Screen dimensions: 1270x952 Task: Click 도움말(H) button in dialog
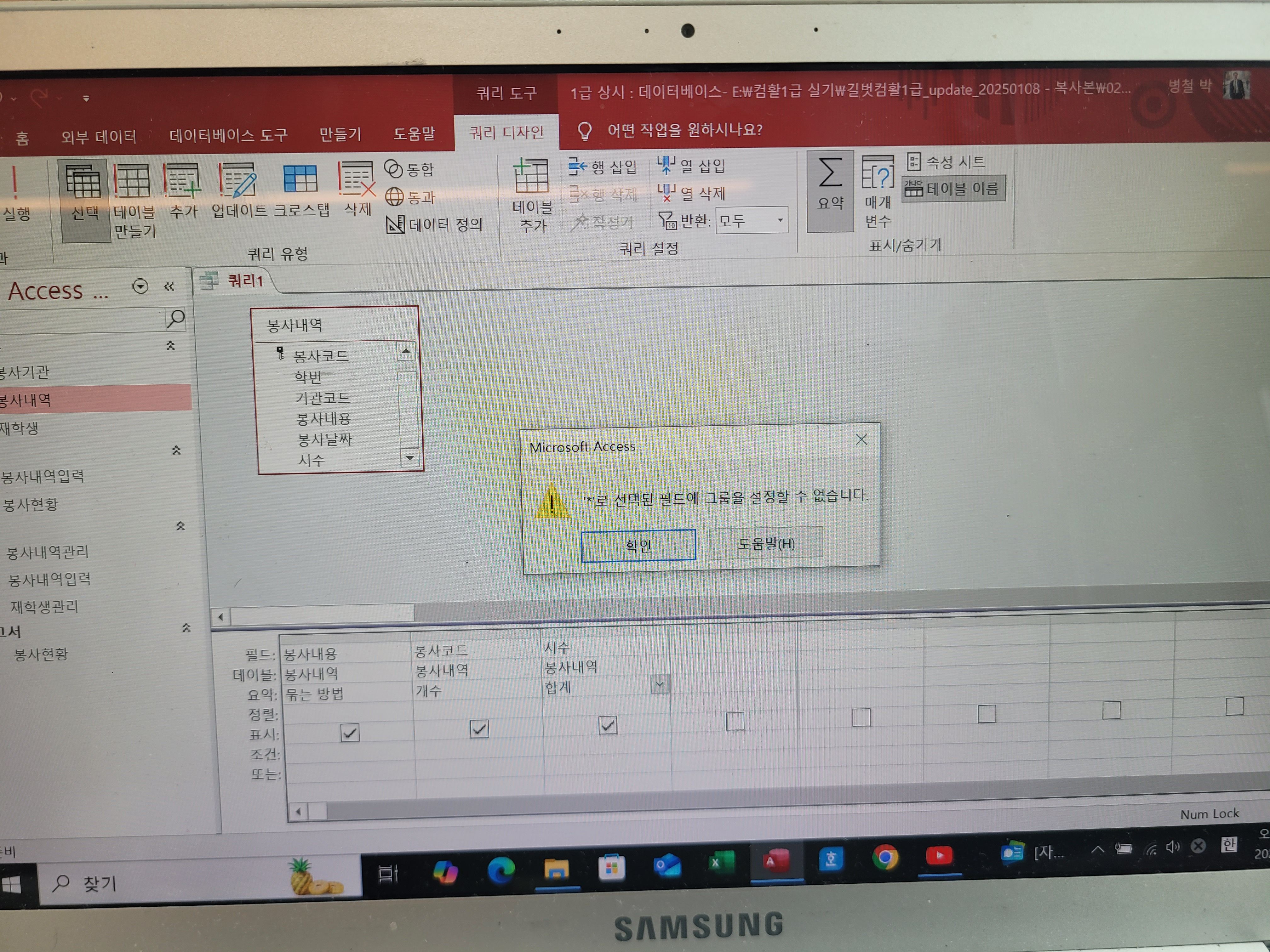pyautogui.click(x=766, y=543)
